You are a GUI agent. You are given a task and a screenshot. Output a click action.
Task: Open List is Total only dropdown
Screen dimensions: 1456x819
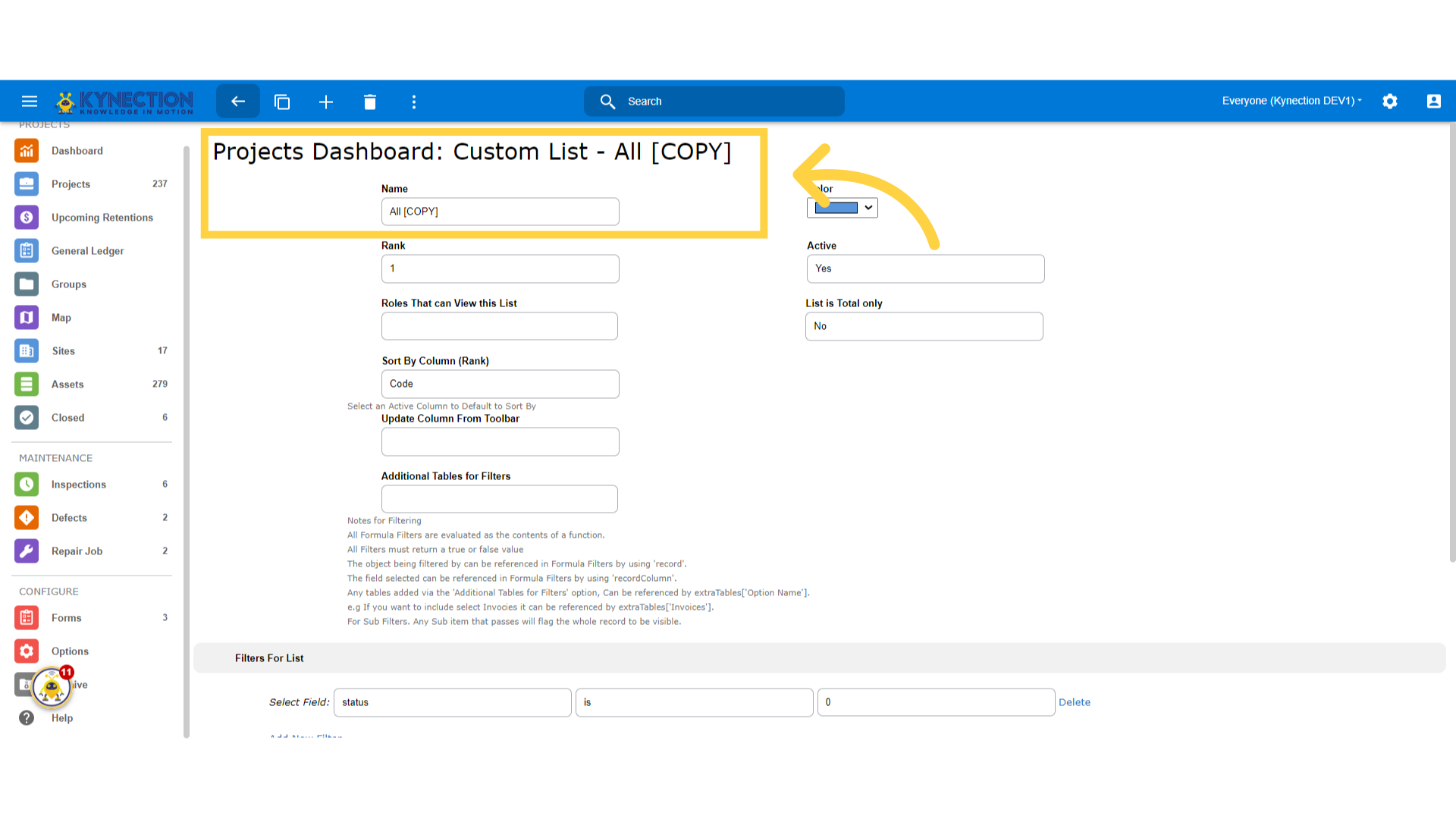(924, 327)
